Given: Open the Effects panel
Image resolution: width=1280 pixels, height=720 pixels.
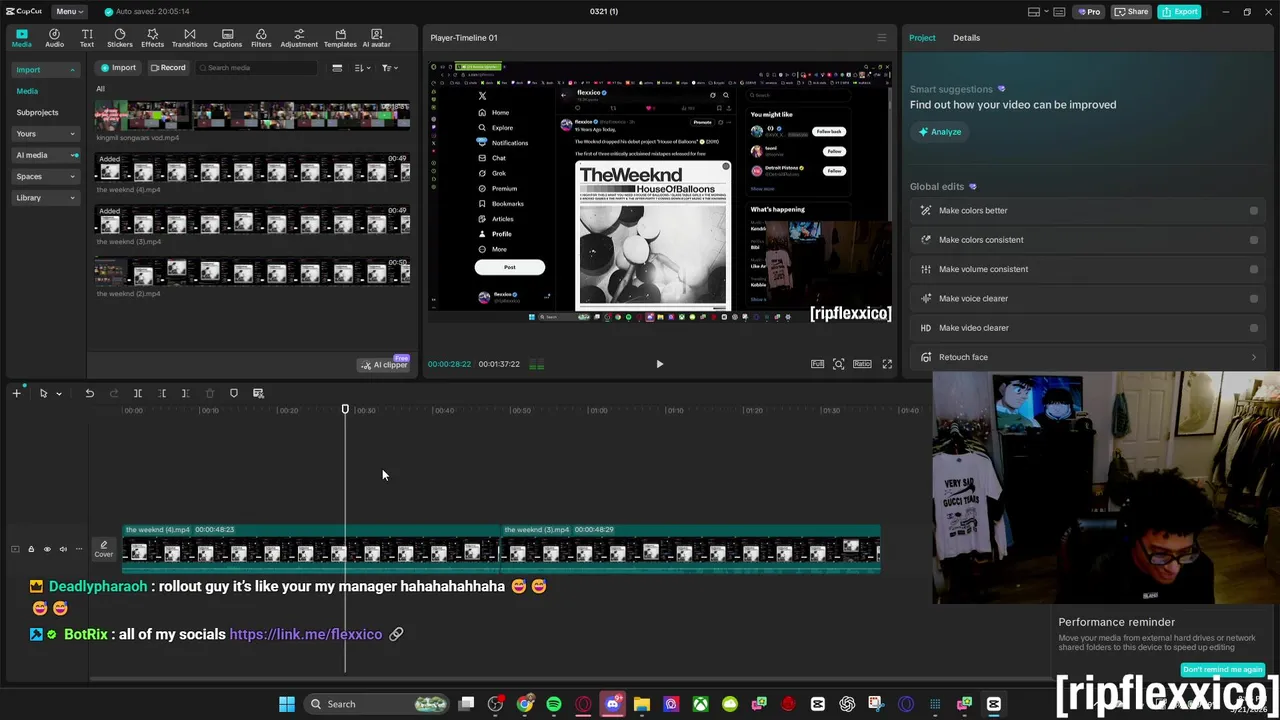Looking at the screenshot, I should click(152, 38).
